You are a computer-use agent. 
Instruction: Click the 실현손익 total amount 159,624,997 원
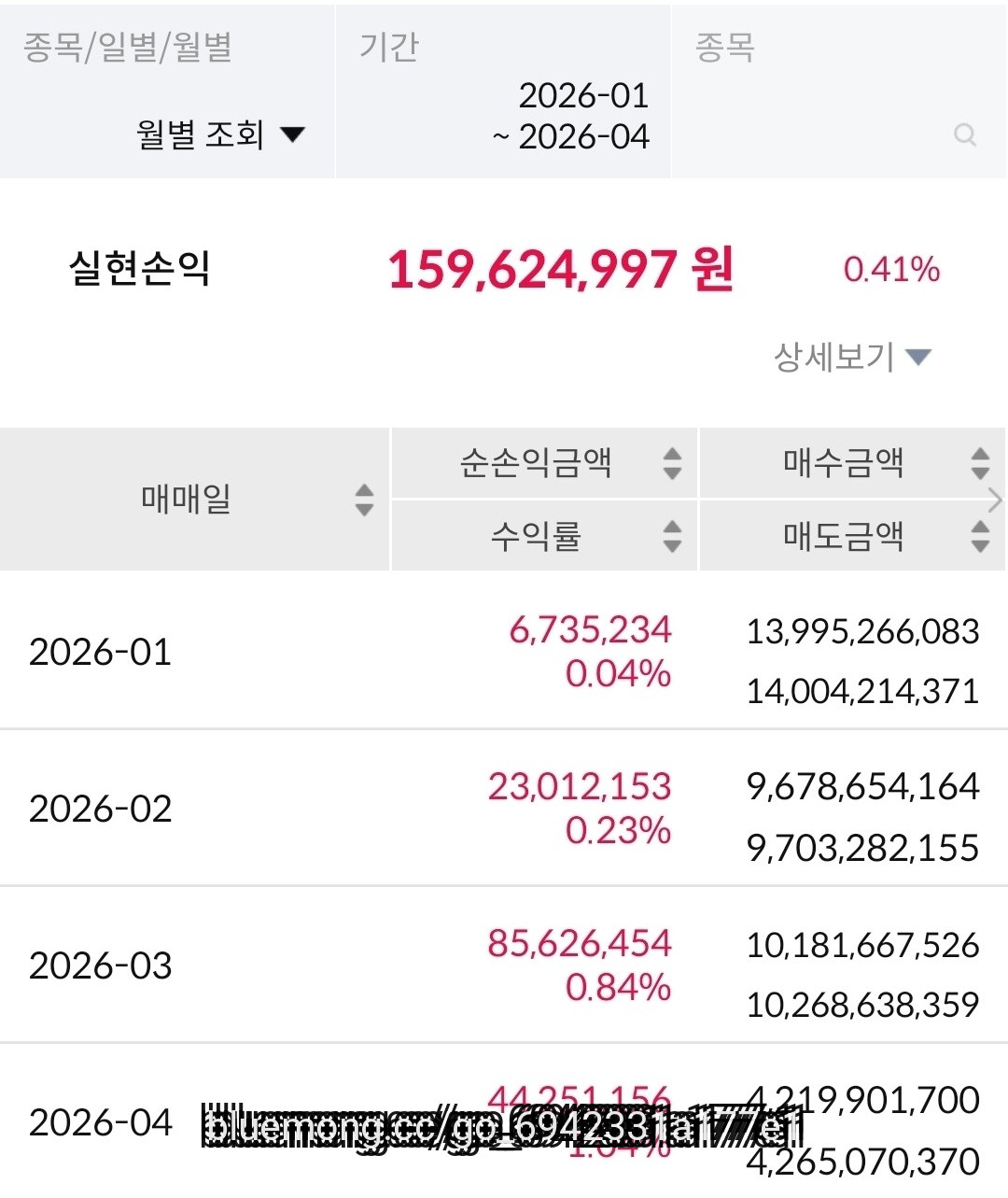click(560, 270)
